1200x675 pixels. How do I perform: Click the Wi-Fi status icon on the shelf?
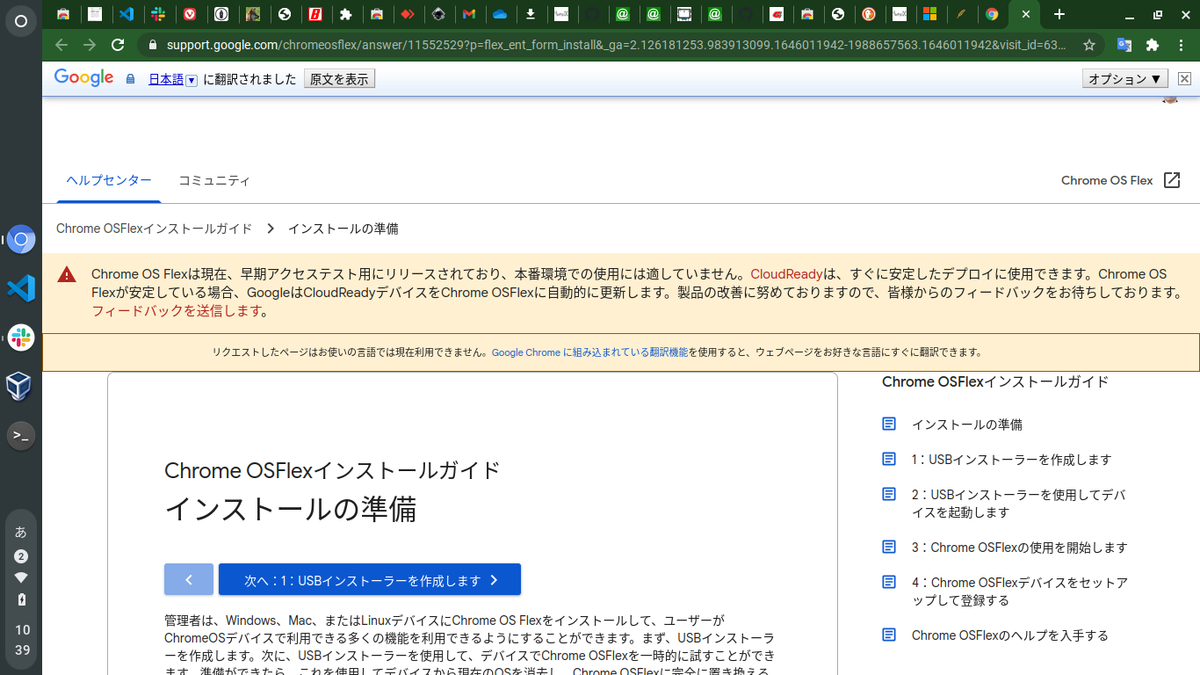(21, 577)
